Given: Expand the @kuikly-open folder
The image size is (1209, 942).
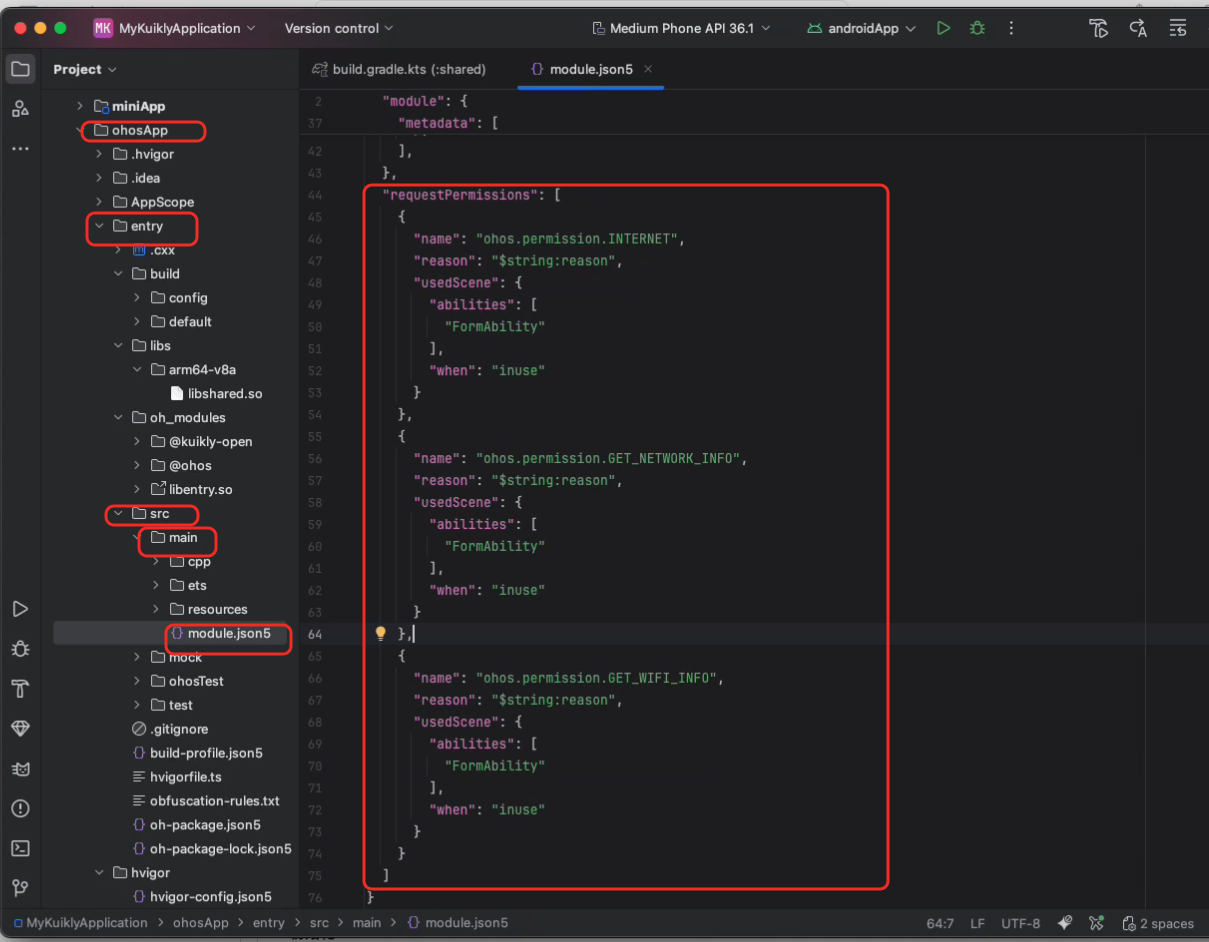Looking at the screenshot, I should (137, 441).
